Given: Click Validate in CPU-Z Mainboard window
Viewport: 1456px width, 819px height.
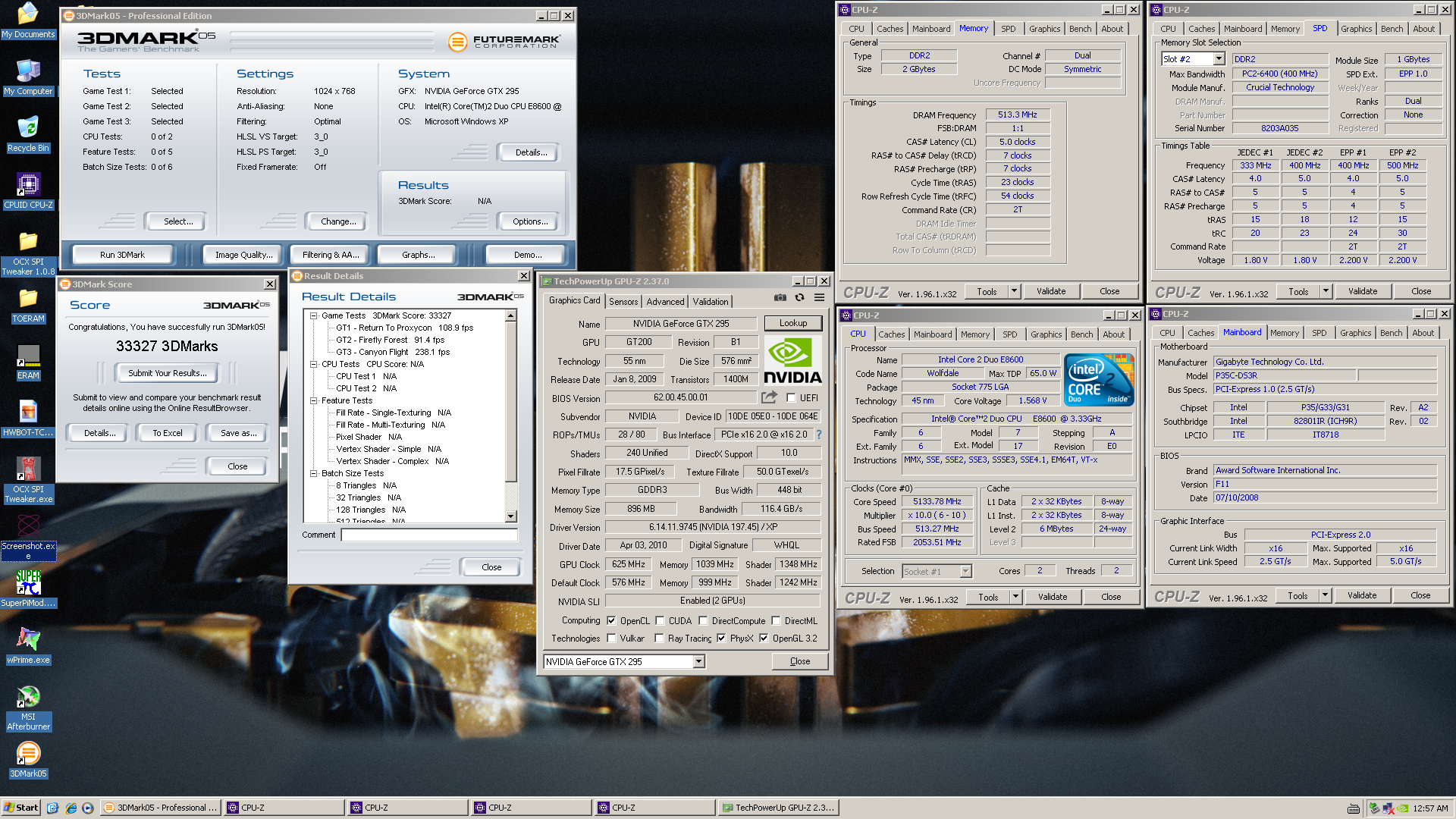Looking at the screenshot, I should pos(1362,596).
